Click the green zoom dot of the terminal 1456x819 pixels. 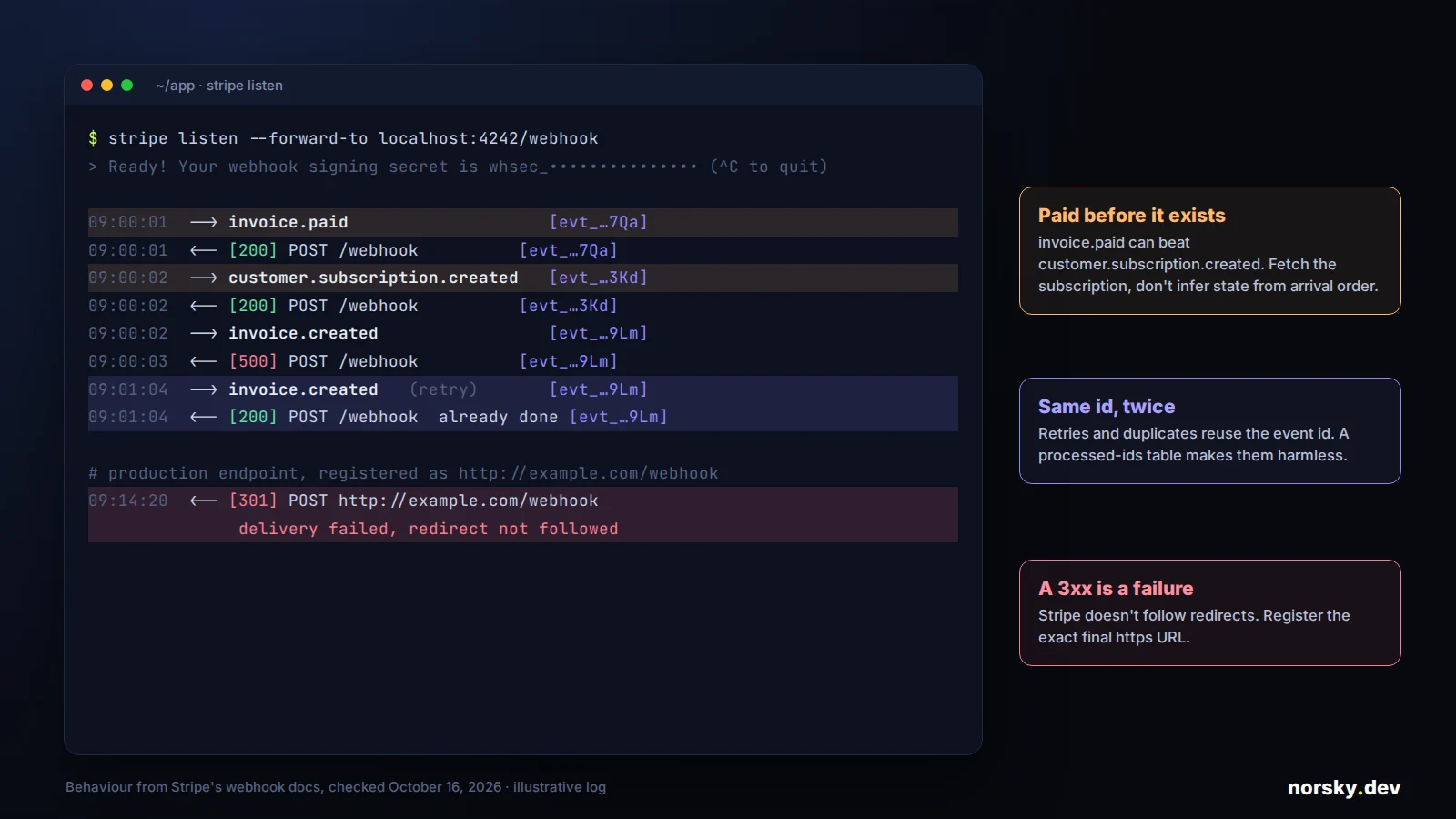coord(127,86)
